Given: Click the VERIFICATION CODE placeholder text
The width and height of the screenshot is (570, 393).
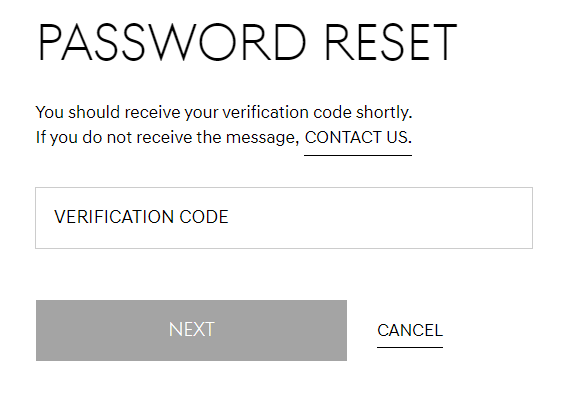Looking at the screenshot, I should pyautogui.click(x=141, y=217).
